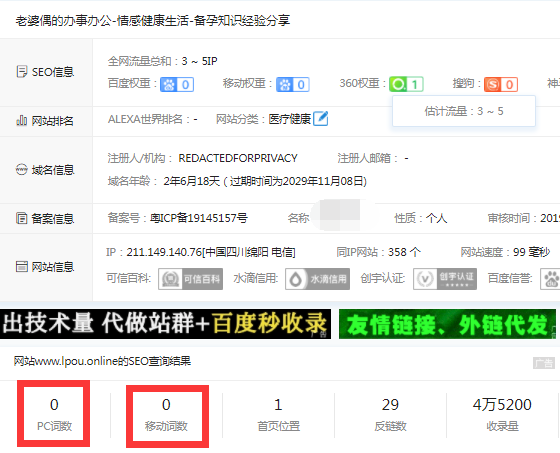Open the 代做站群 百度秒收录 ad banner

click(165, 324)
